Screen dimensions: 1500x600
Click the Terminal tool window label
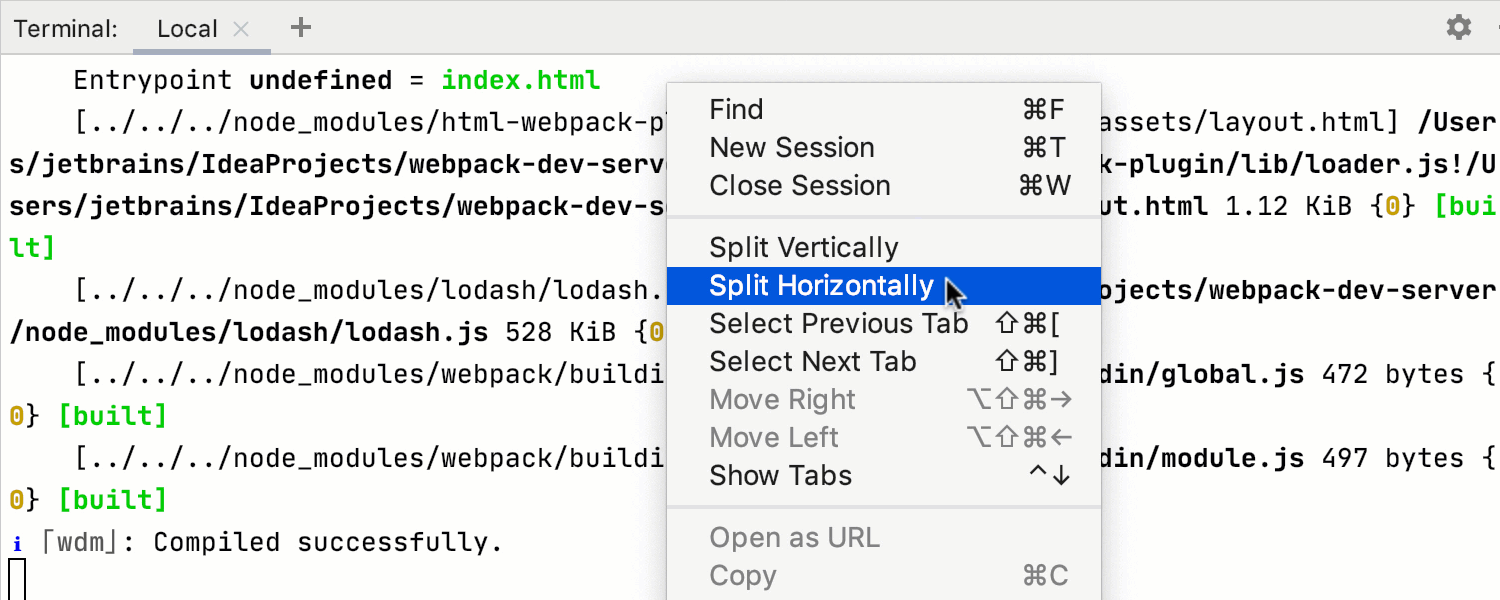click(x=66, y=28)
